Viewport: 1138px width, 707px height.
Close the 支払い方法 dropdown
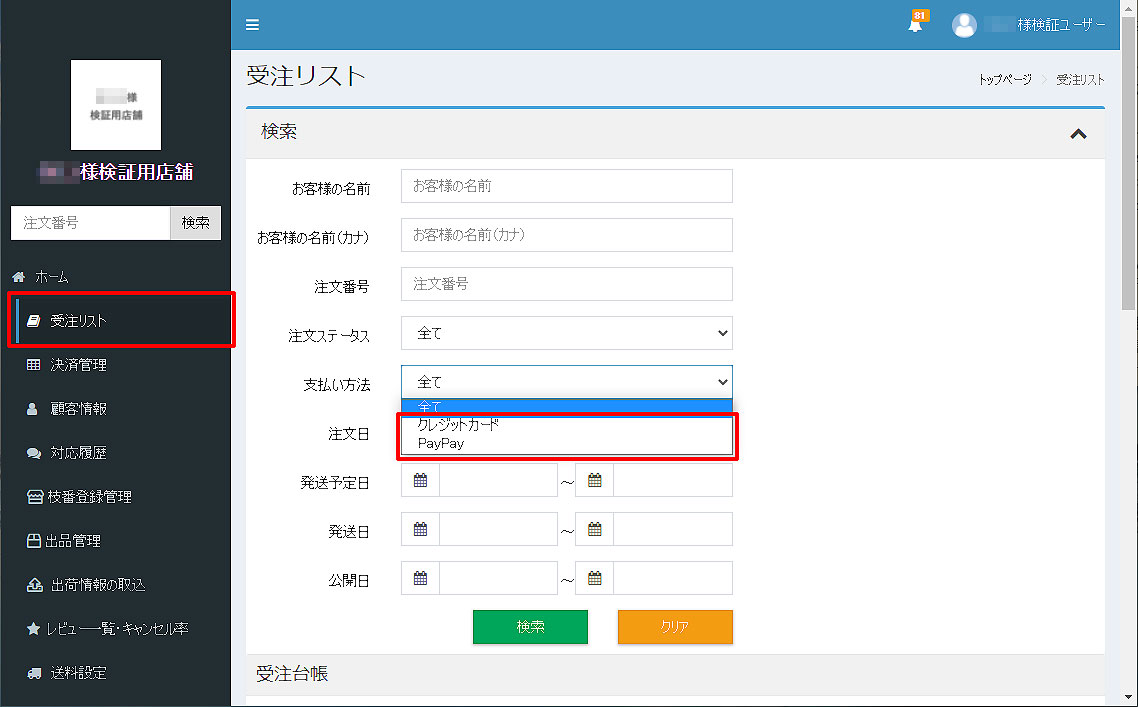point(566,382)
